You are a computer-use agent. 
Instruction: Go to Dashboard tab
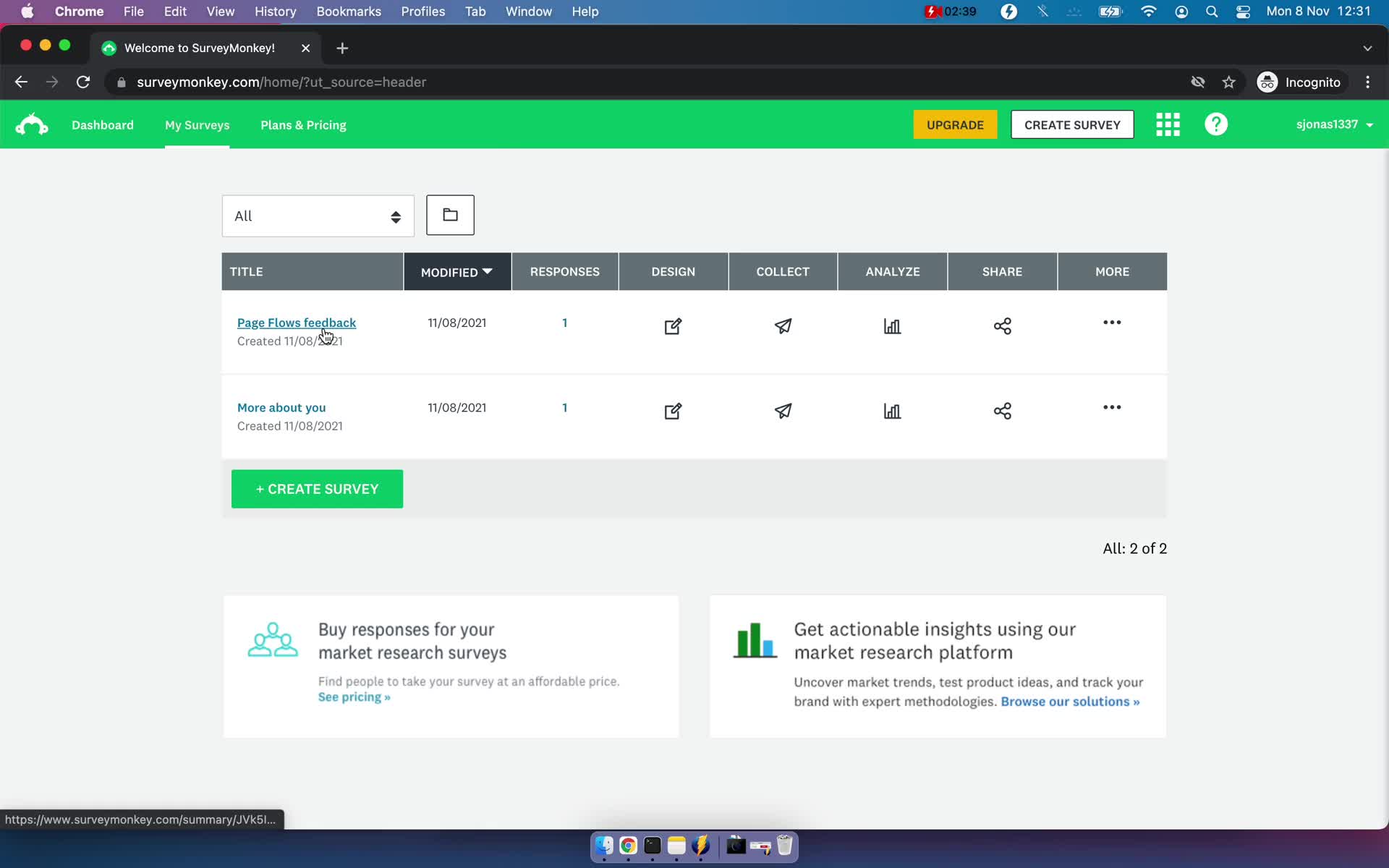(x=103, y=124)
